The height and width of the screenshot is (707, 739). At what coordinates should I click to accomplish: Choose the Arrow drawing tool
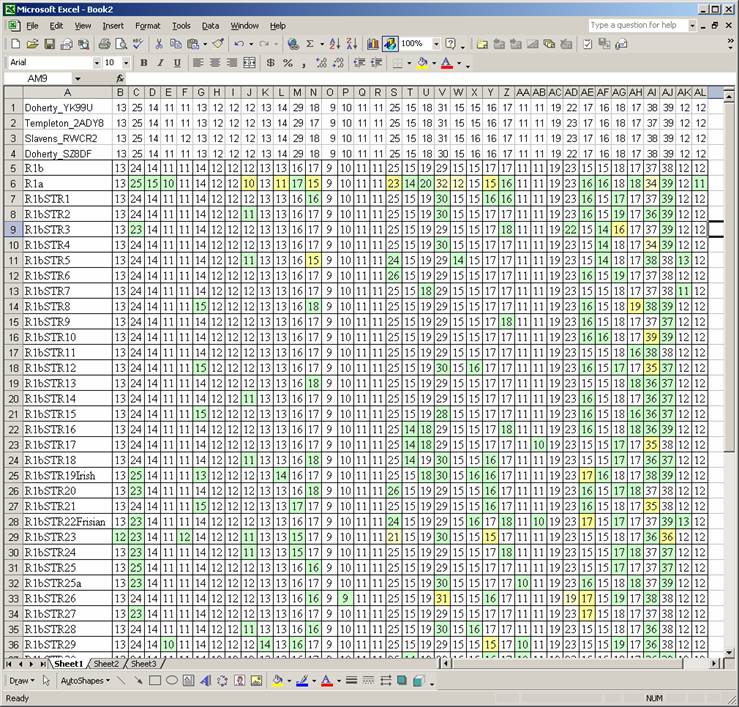(138, 681)
